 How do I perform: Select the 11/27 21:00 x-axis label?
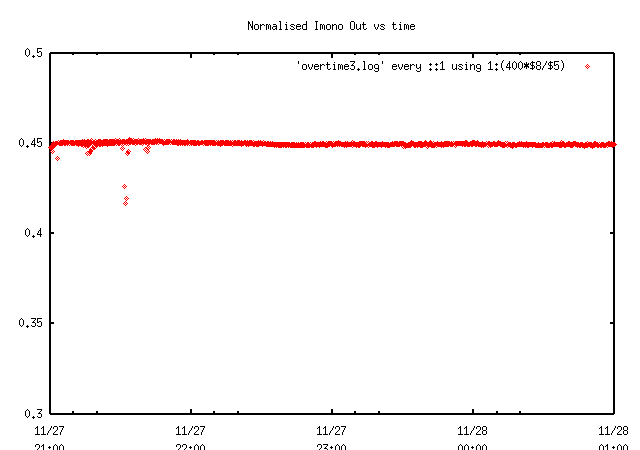(49, 436)
